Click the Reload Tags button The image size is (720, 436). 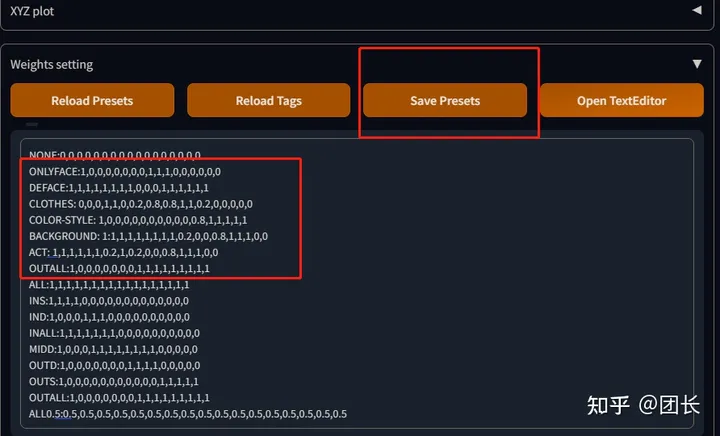[x=269, y=100]
